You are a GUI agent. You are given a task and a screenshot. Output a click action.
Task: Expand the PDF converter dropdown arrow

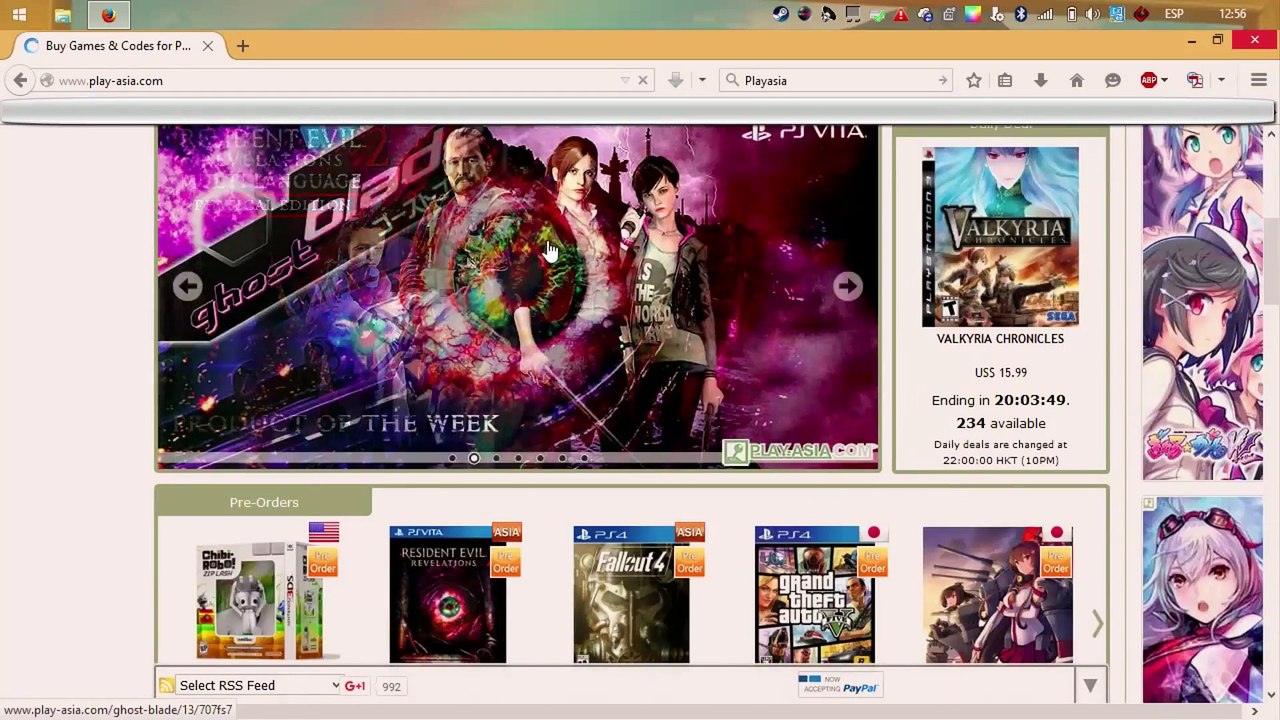1221,80
